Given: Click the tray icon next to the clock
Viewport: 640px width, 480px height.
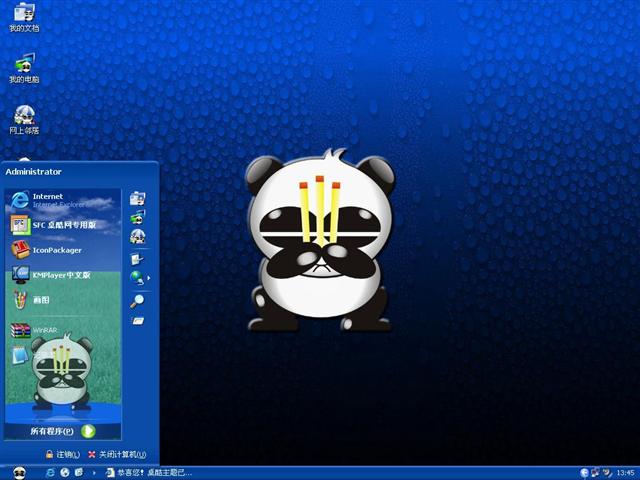Looking at the screenshot, I should coord(608,473).
